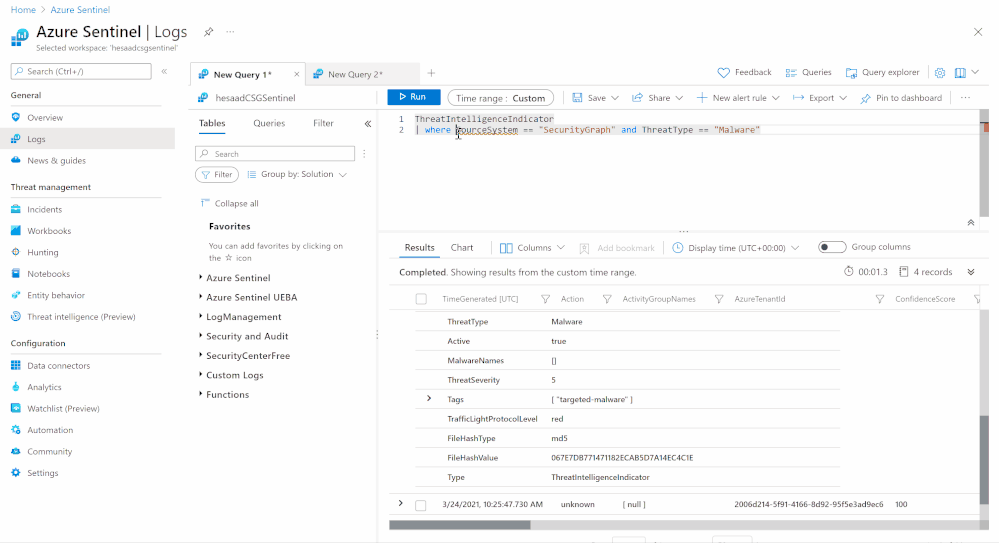
Task: Open Group by: Solution dropdown
Action: pyautogui.click(x=297, y=175)
